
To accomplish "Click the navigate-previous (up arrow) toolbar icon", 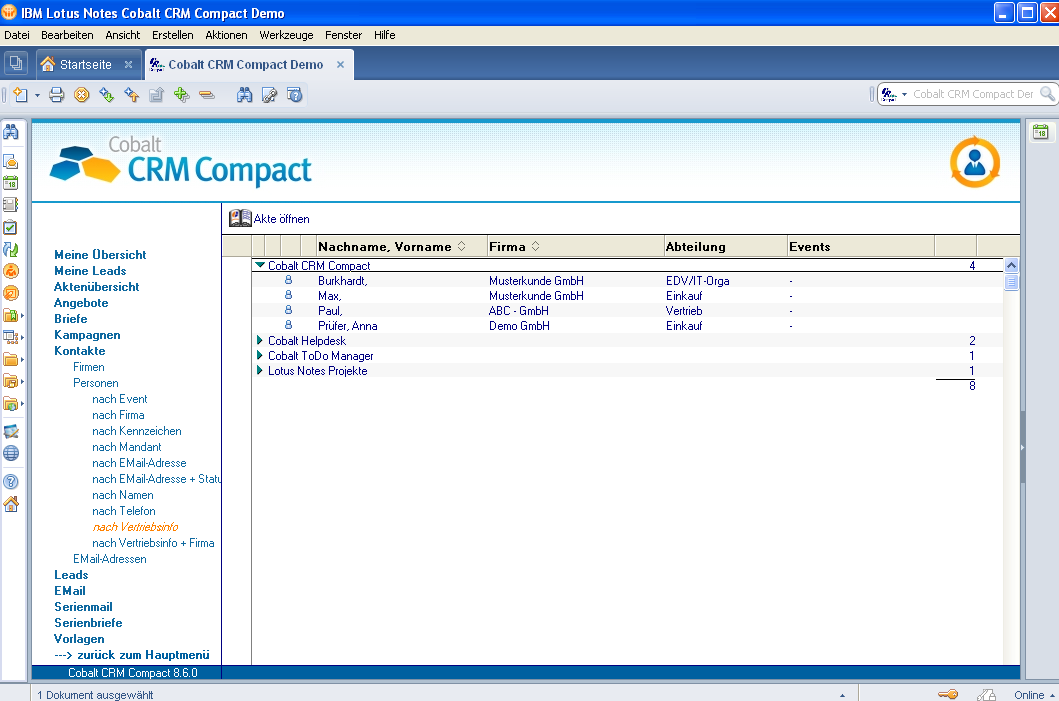I will [132, 95].
